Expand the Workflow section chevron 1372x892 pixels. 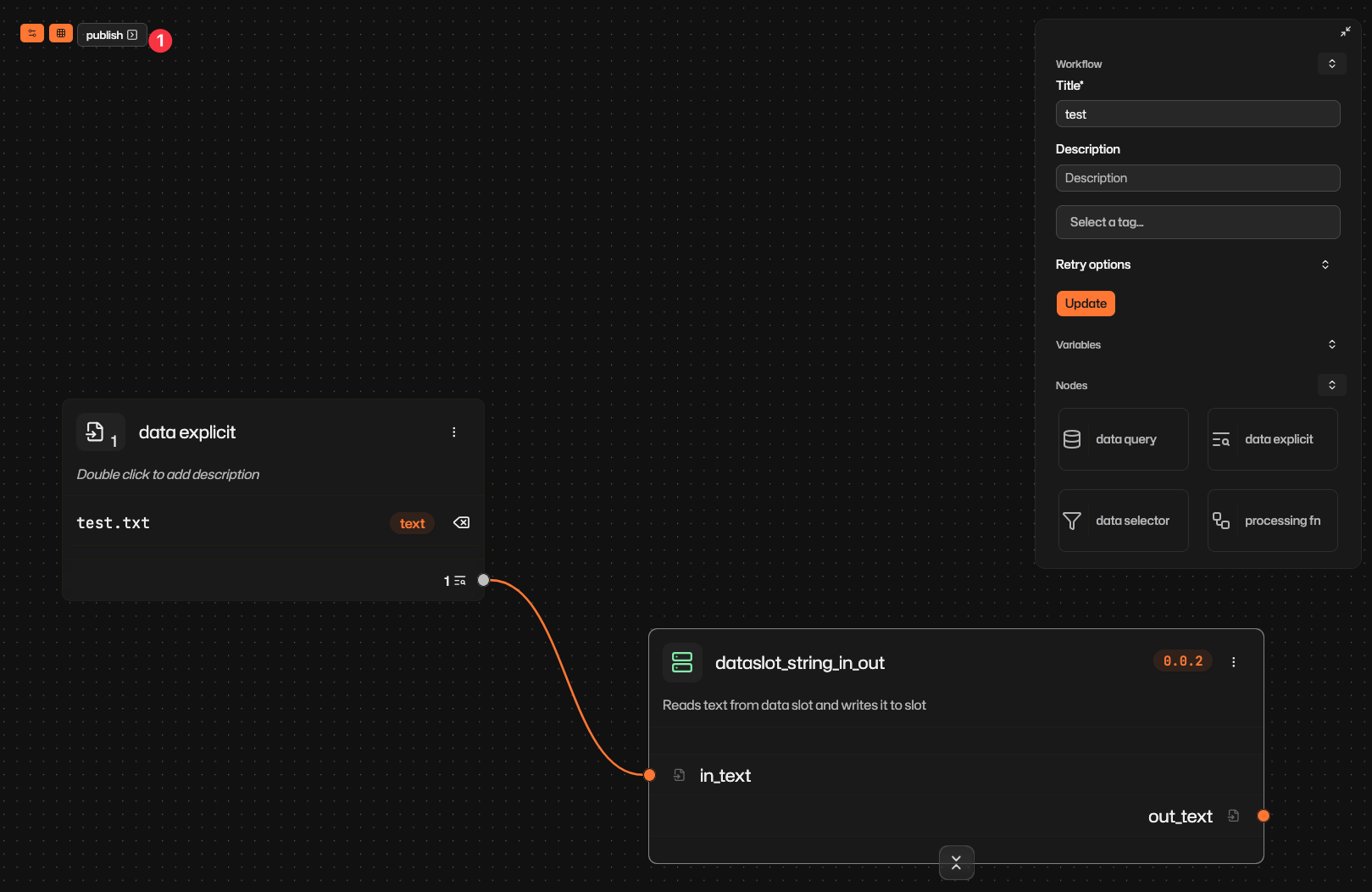tap(1331, 64)
